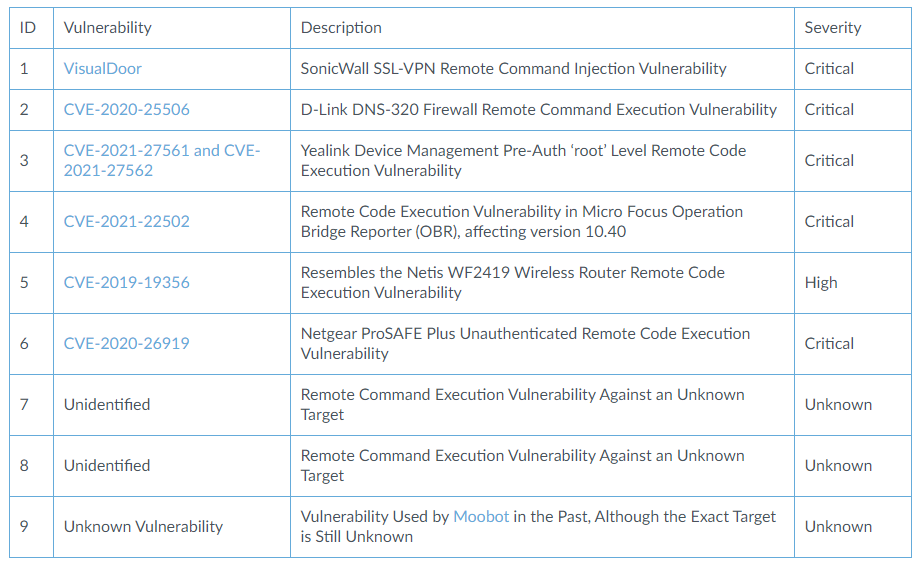Image resolution: width=924 pixels, height=564 pixels.
Task: Click the Netis WF2419 Wireless Router description
Action: click(513, 282)
